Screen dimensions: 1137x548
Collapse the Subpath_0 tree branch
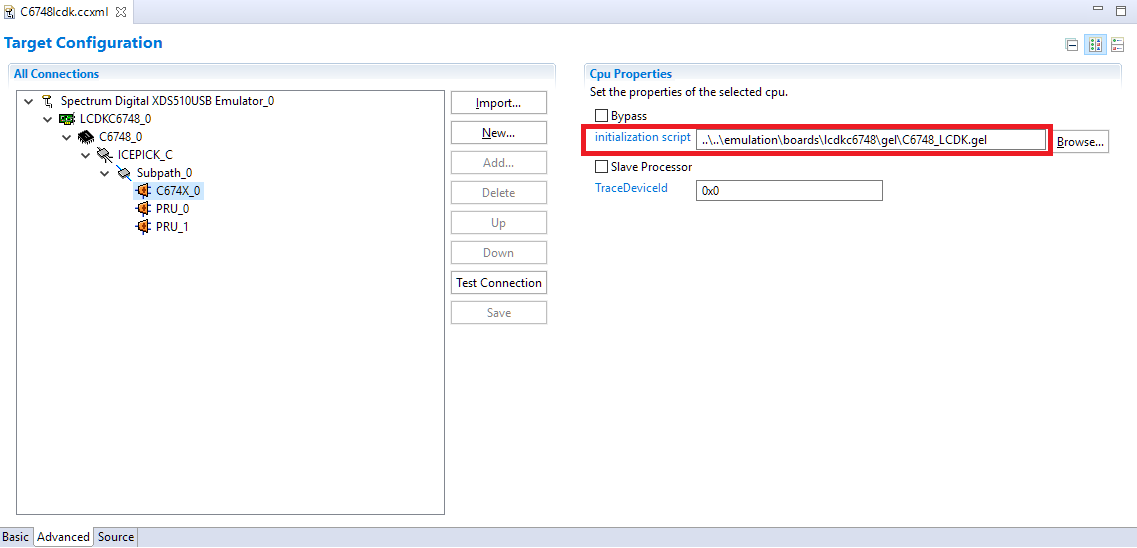[104, 173]
